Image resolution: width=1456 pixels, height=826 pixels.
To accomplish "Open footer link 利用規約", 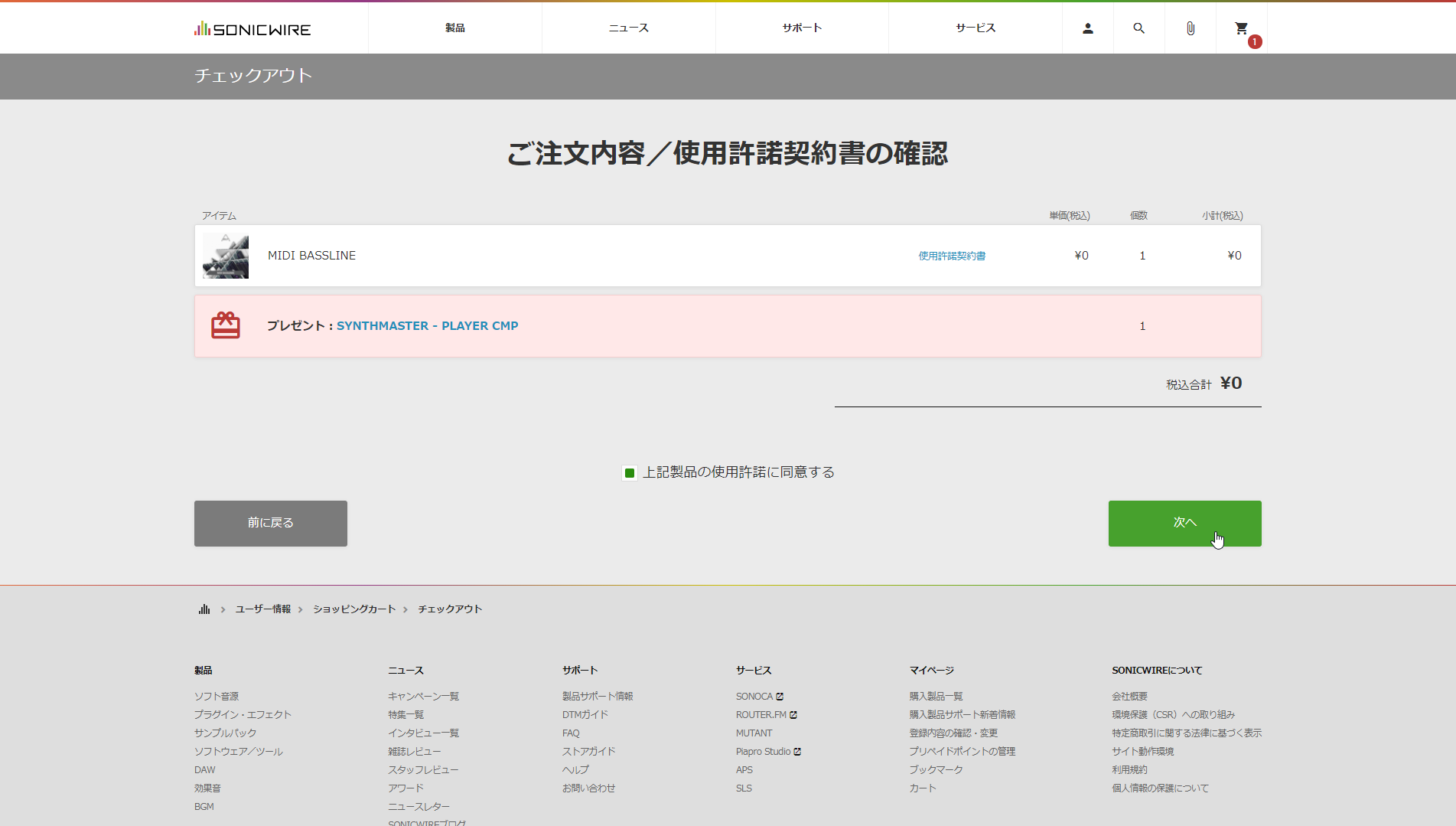I will click(1130, 770).
